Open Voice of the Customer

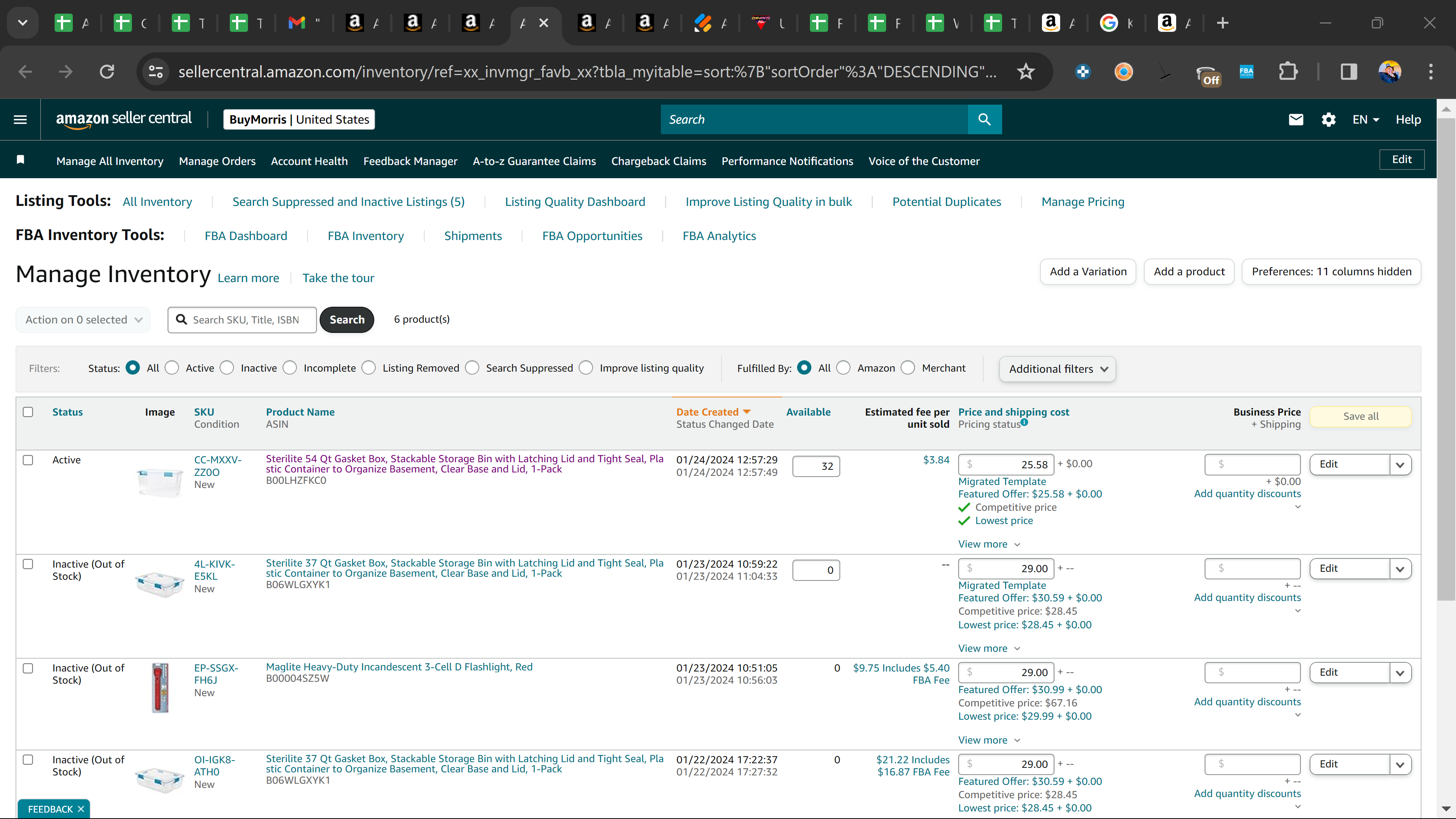[x=924, y=161]
